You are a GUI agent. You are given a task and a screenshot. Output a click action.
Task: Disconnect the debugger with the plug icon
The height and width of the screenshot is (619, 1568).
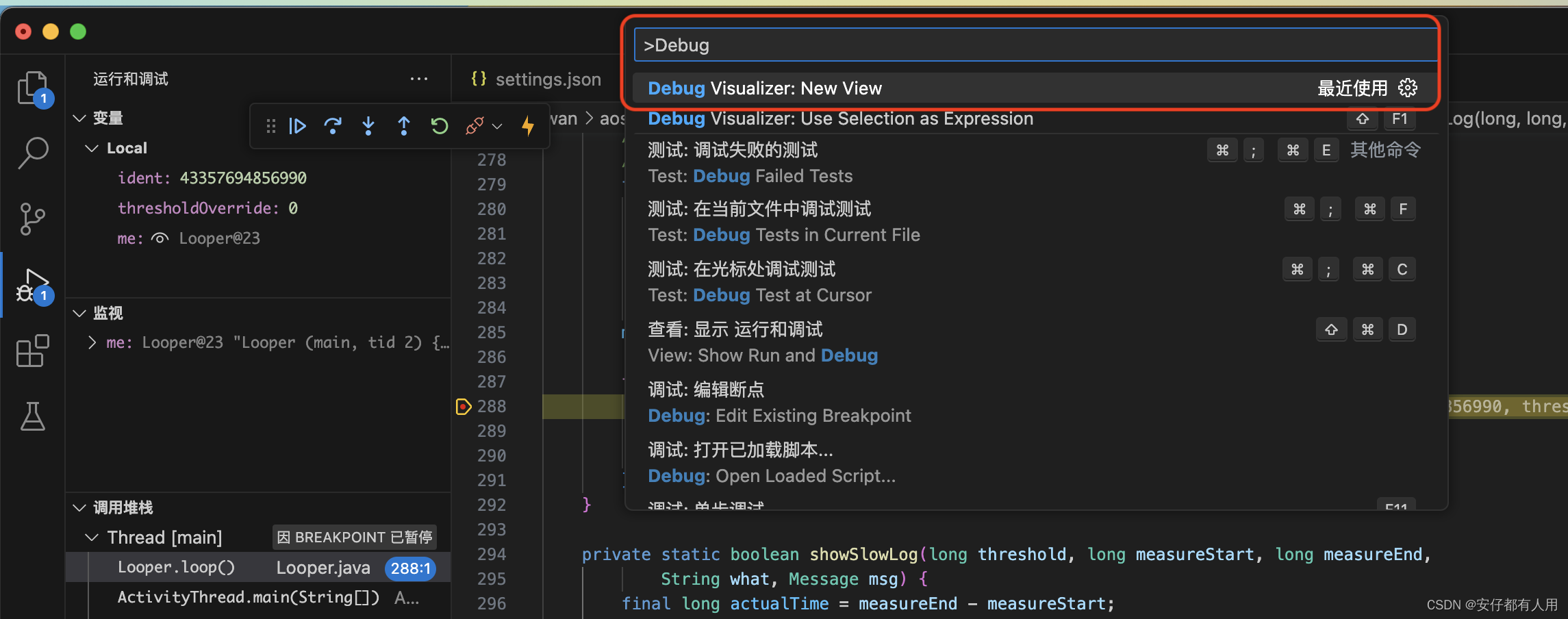[474, 126]
